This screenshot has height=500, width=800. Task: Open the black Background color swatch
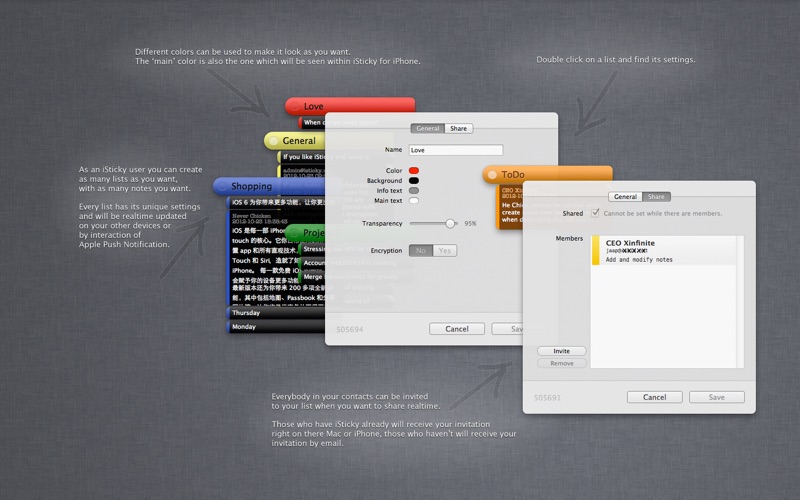click(x=414, y=181)
